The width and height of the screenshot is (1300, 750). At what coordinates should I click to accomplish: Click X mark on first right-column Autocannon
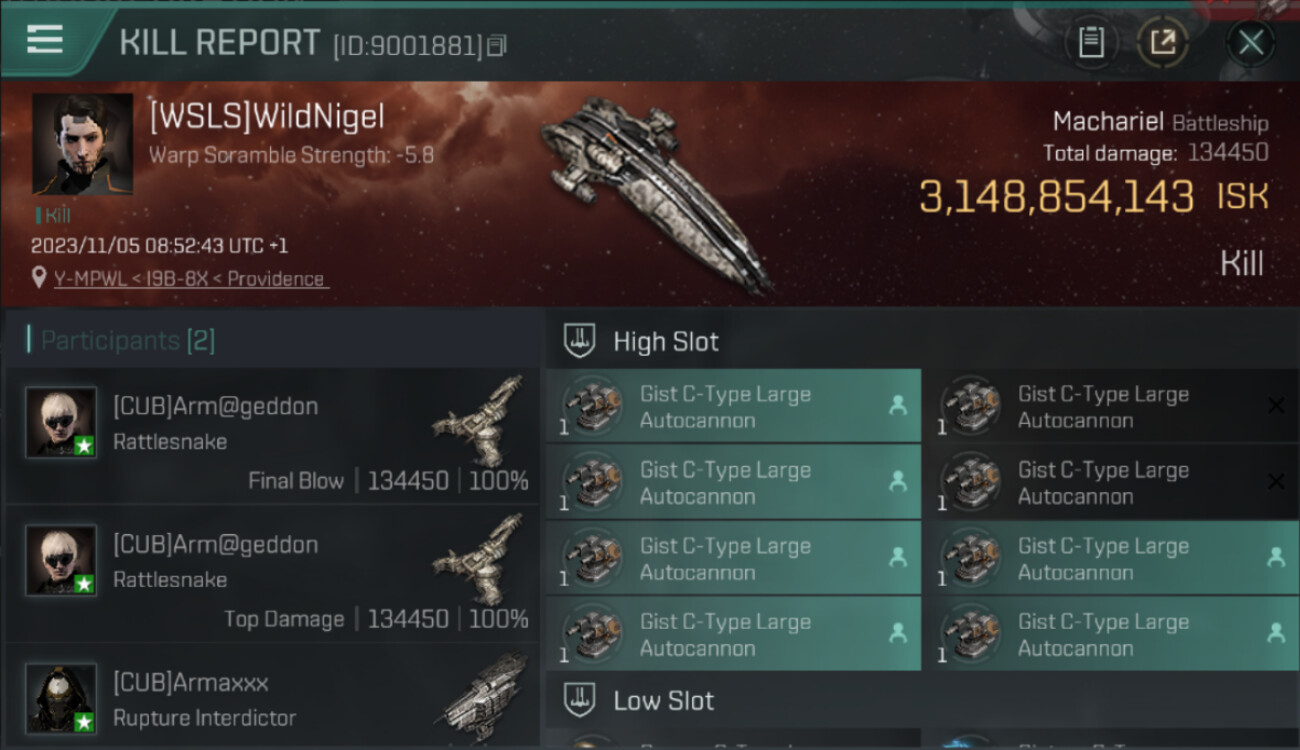point(1276,405)
